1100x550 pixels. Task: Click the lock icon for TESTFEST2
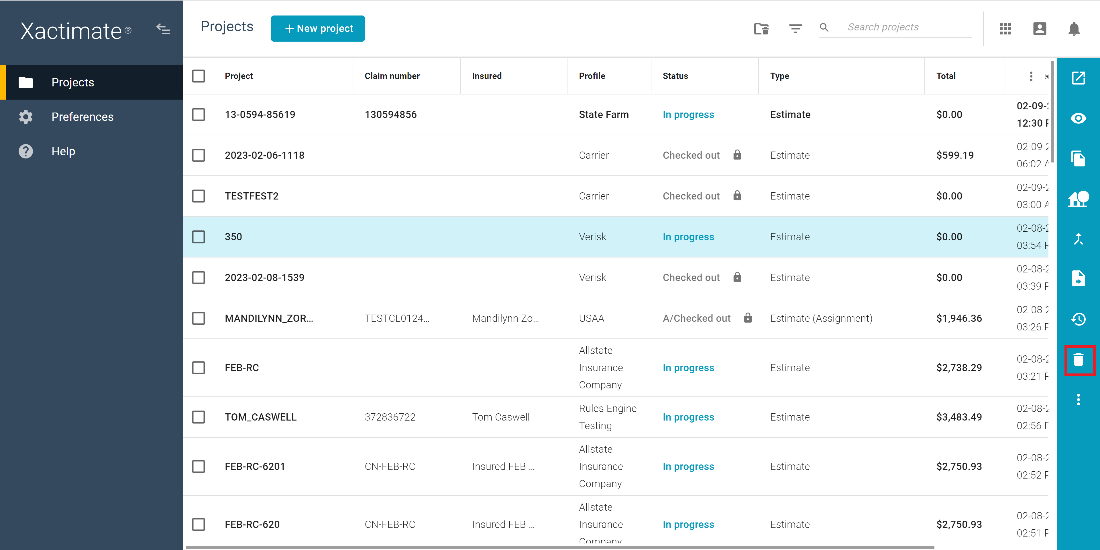point(737,195)
